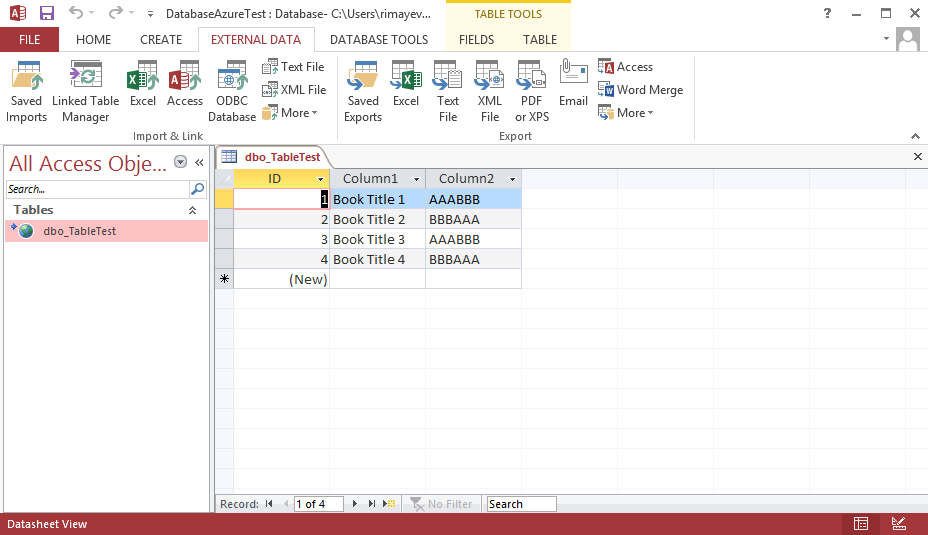Open All Access Objects category menu

pyautogui.click(x=181, y=162)
